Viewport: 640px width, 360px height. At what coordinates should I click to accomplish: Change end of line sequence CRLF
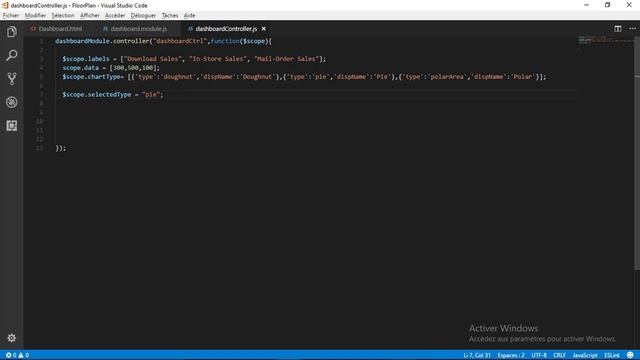pyautogui.click(x=559, y=355)
